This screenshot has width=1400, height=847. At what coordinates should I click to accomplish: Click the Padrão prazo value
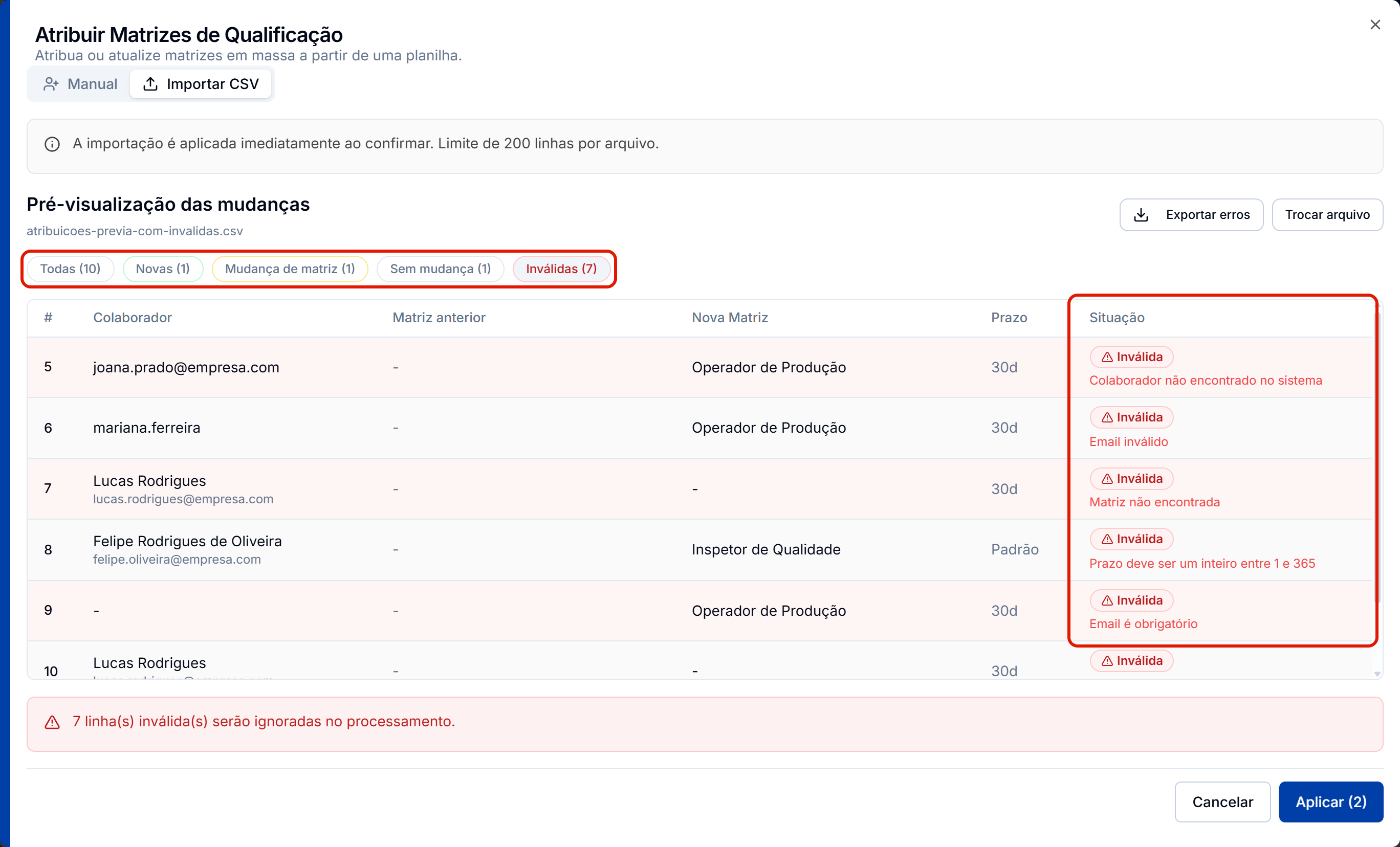tap(1015, 549)
